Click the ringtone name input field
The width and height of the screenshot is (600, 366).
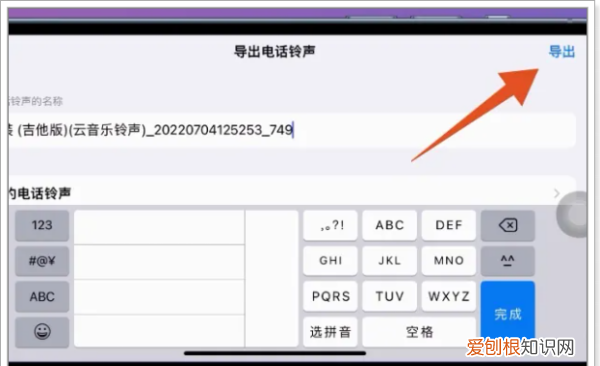pyautogui.click(x=292, y=130)
